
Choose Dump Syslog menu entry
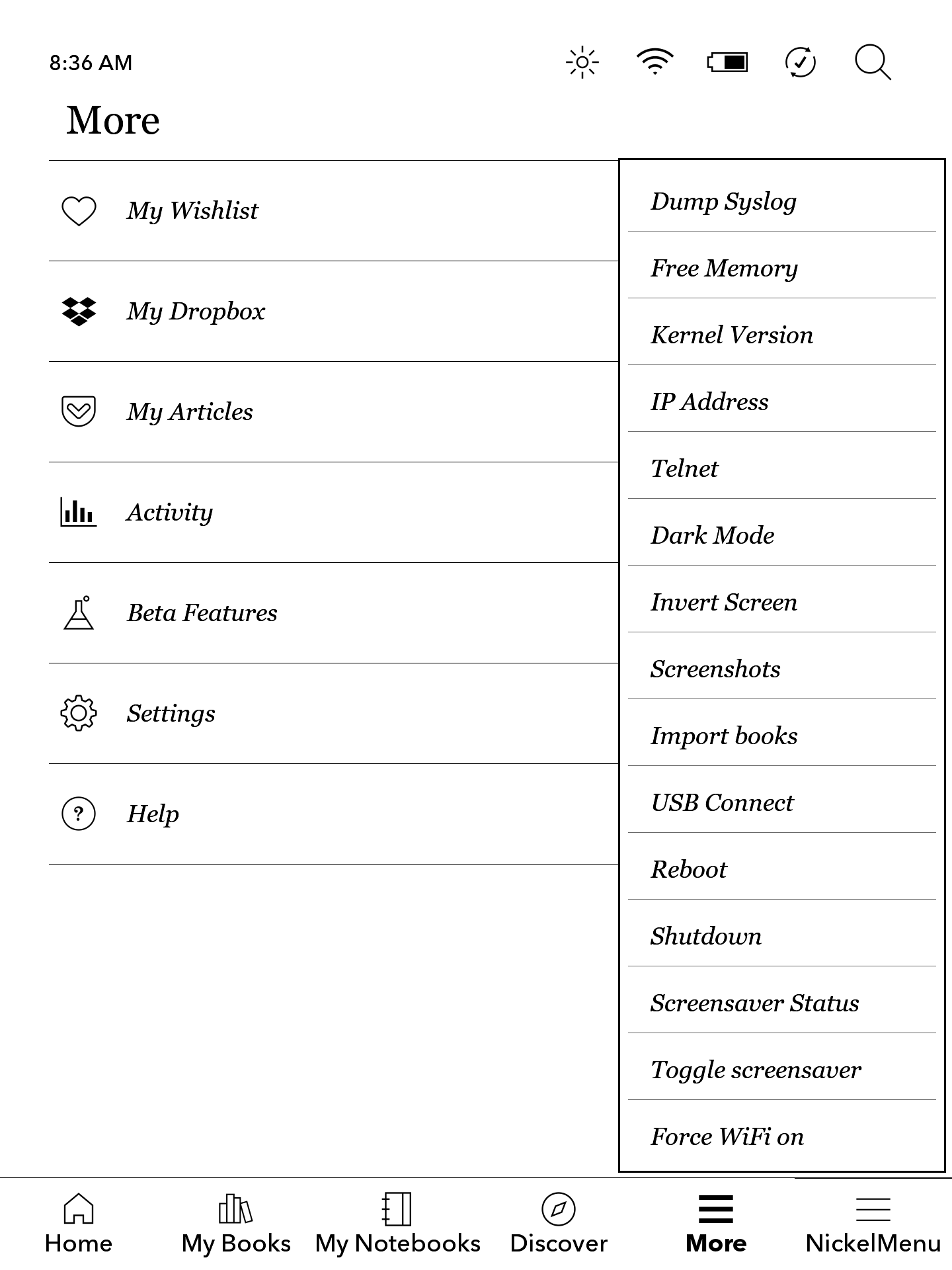click(723, 201)
